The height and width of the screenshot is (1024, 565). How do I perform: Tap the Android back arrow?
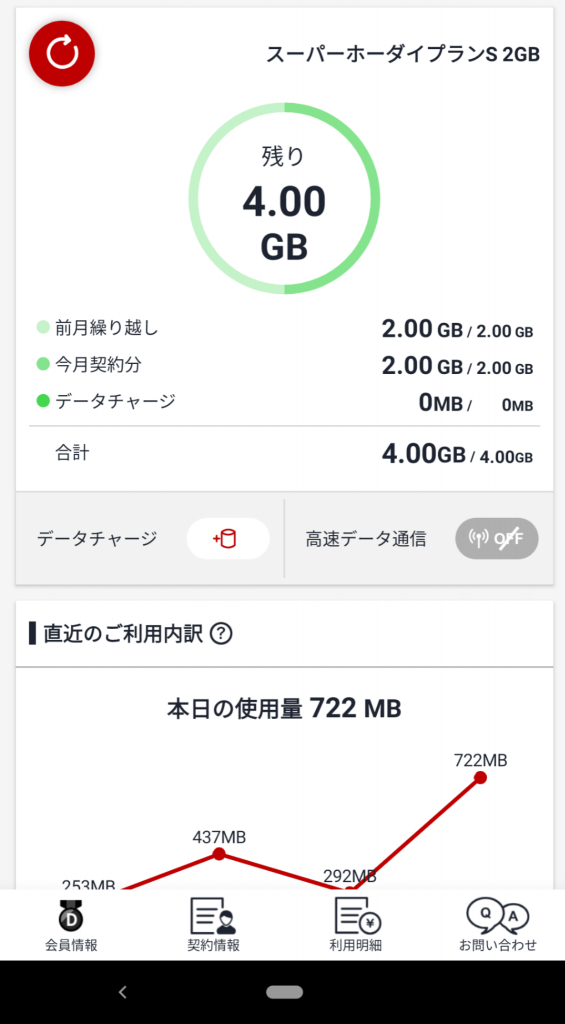(122, 993)
